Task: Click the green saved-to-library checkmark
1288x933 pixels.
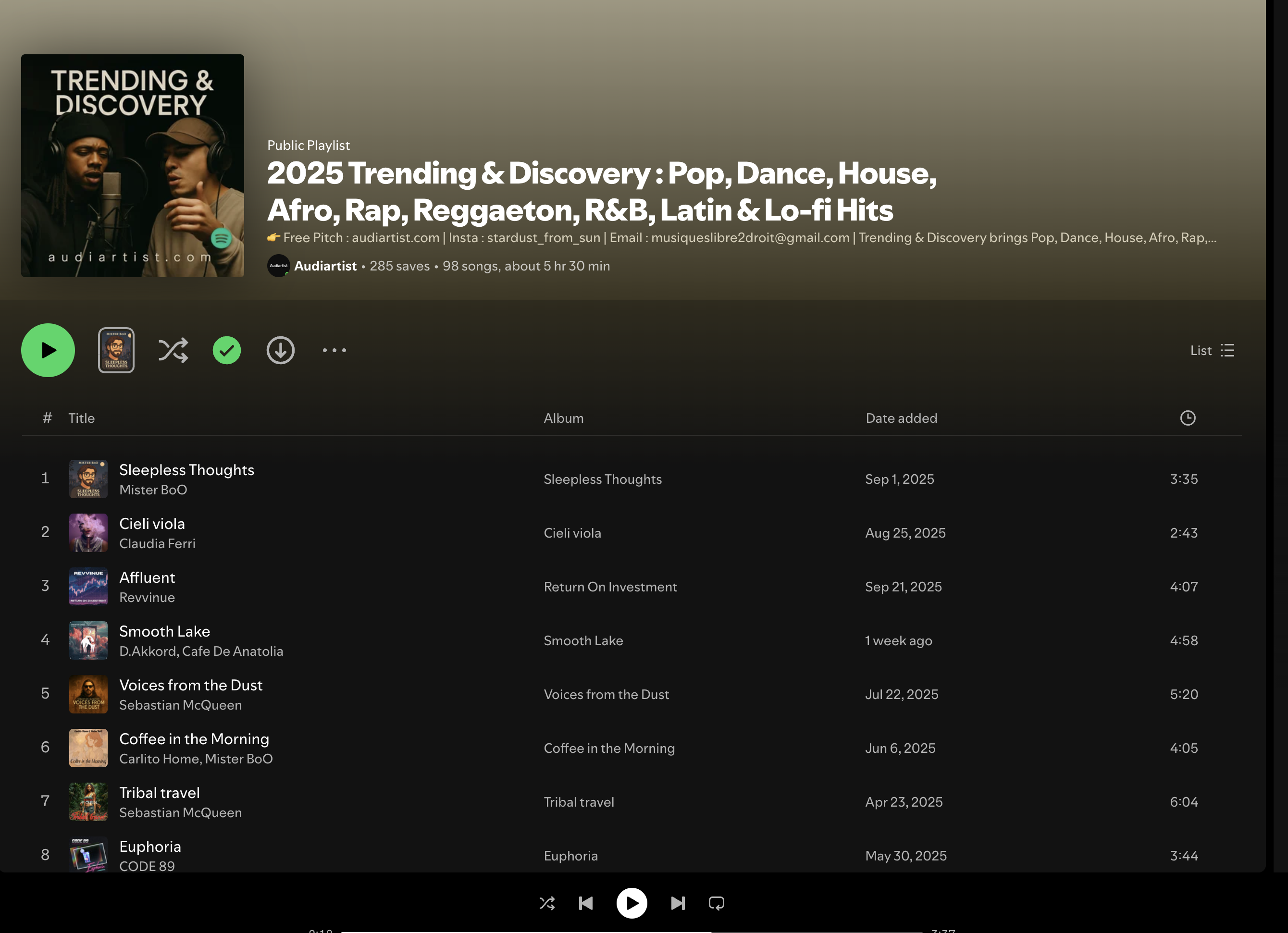Action: click(226, 350)
